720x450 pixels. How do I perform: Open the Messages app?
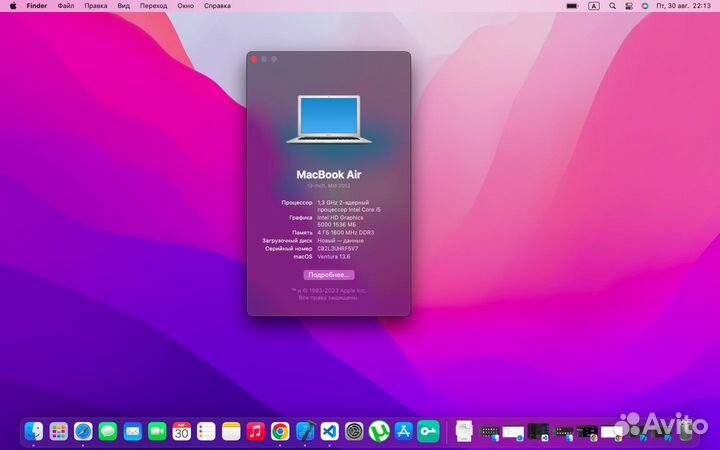click(x=108, y=432)
